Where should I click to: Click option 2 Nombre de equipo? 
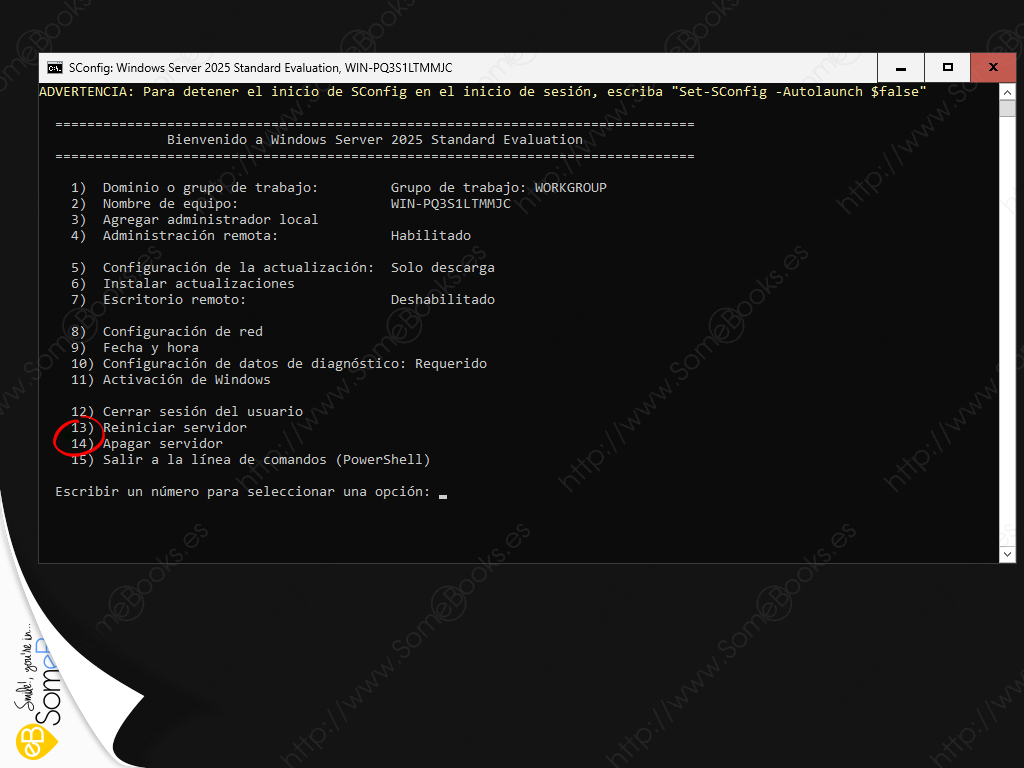click(x=170, y=204)
